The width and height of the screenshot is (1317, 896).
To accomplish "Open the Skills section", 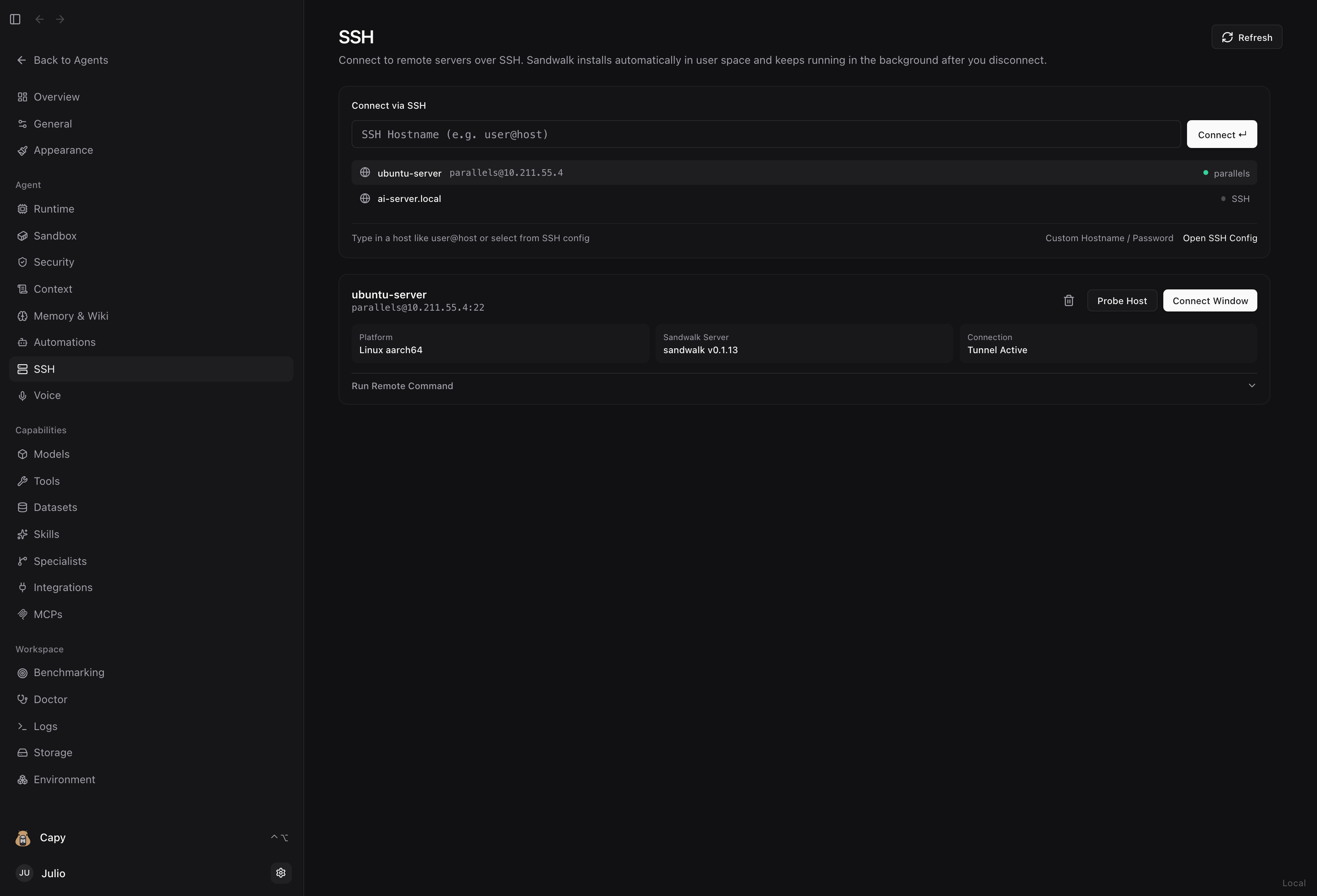I will tap(151, 534).
